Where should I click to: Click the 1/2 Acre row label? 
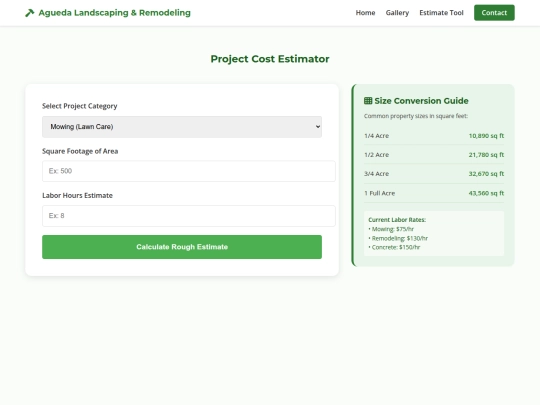(376, 155)
